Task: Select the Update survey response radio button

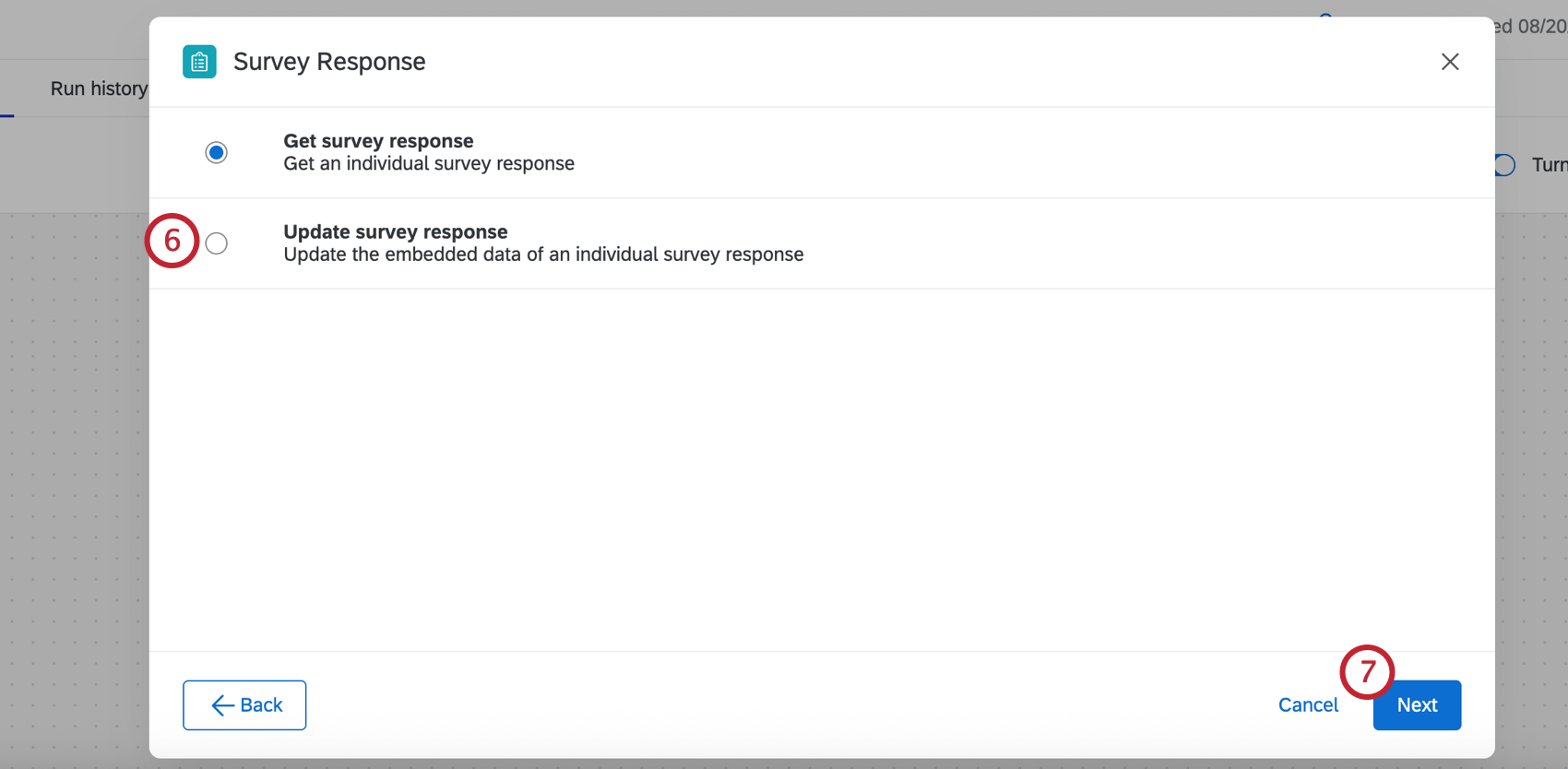Action: point(216,243)
